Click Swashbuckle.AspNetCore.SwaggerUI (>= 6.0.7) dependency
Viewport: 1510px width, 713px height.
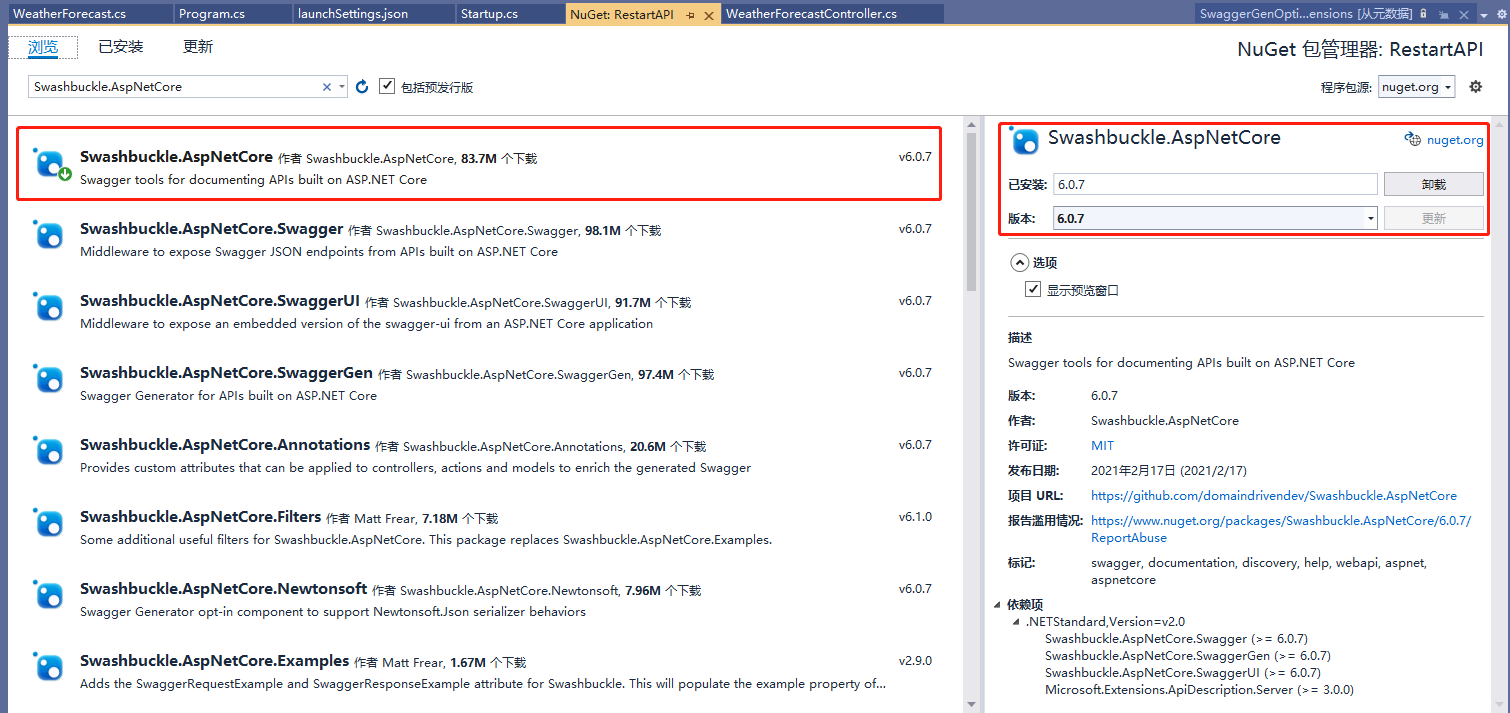coord(1182,673)
